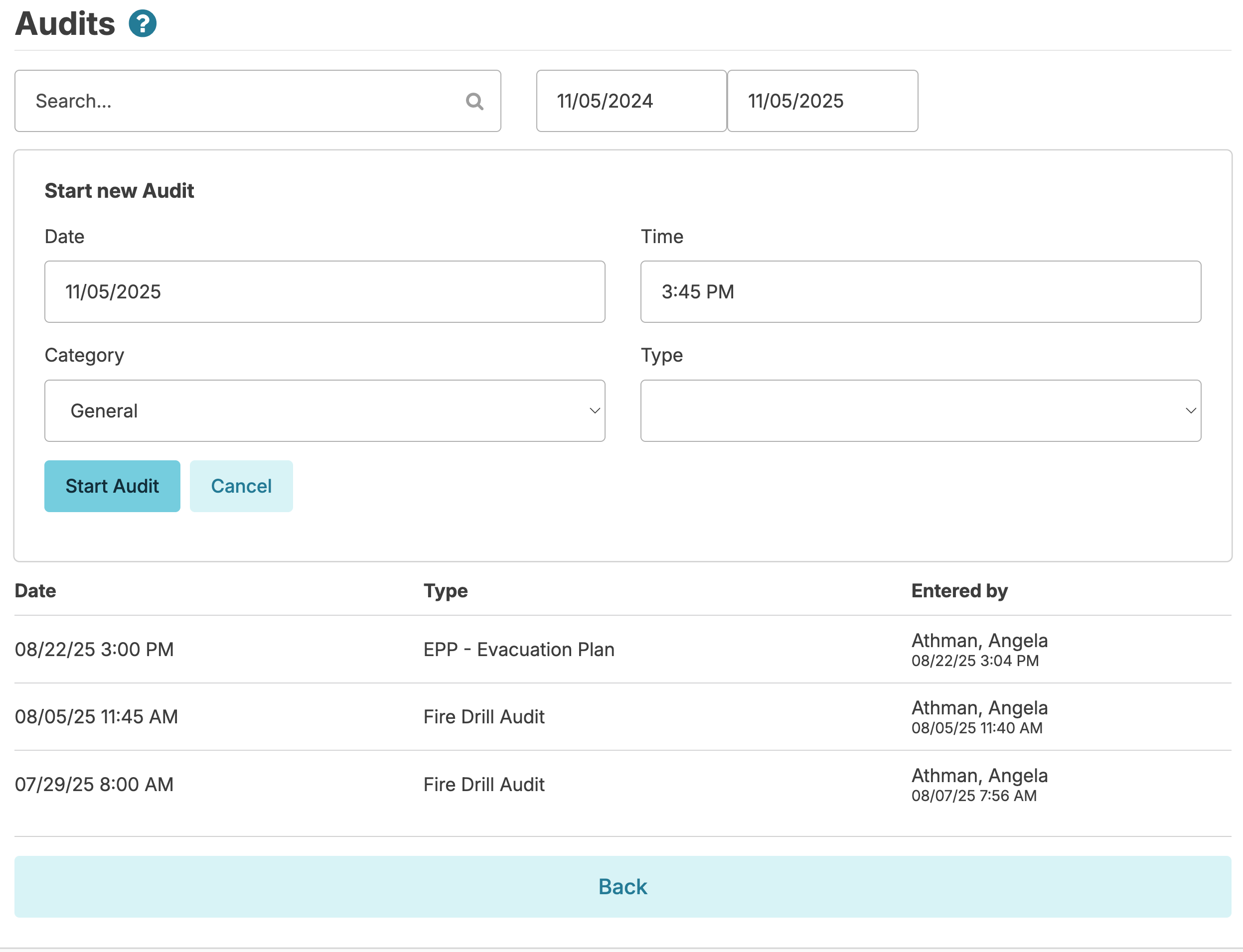
Task: Cancel the new audit form
Action: [x=241, y=486]
